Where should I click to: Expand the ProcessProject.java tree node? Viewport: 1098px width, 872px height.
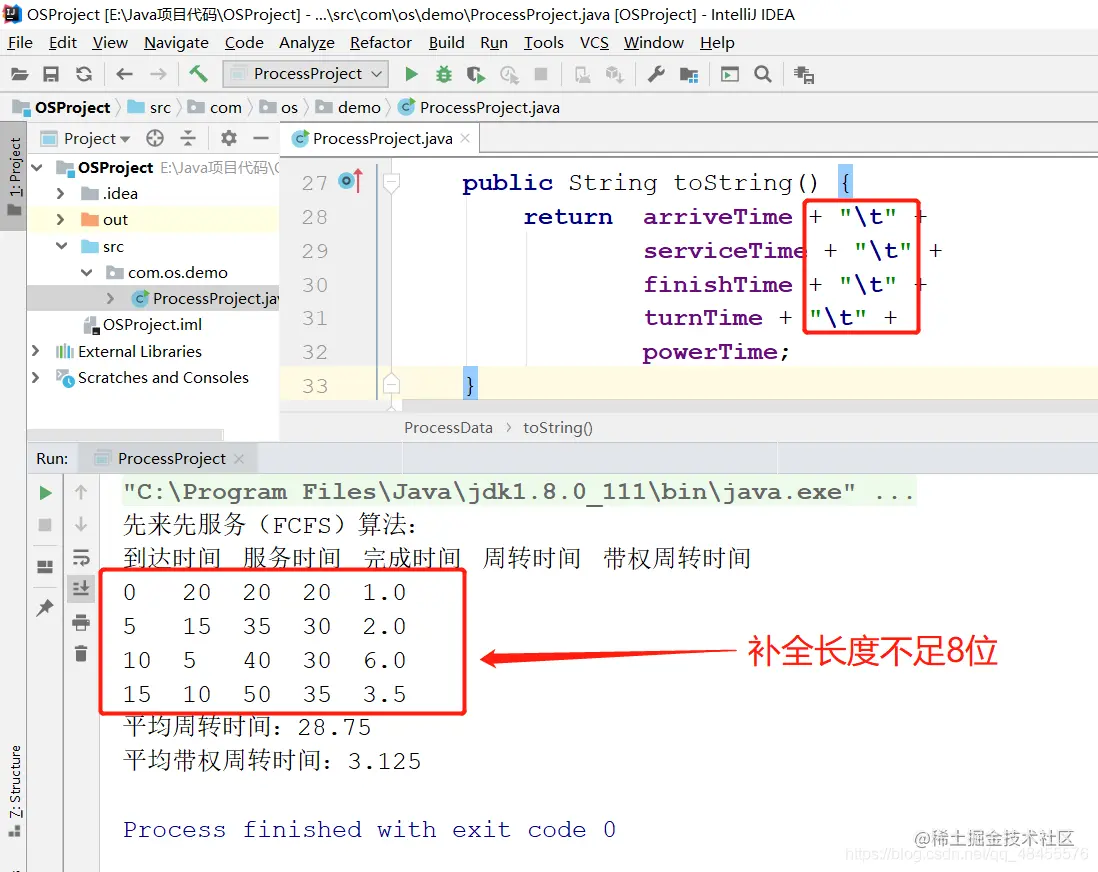[110, 298]
